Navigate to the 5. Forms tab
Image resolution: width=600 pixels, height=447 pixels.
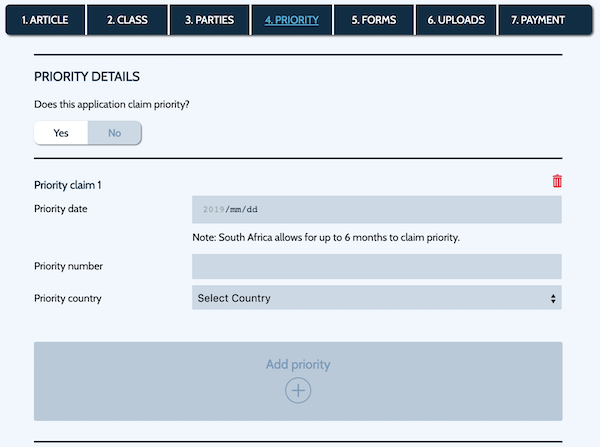(374, 20)
